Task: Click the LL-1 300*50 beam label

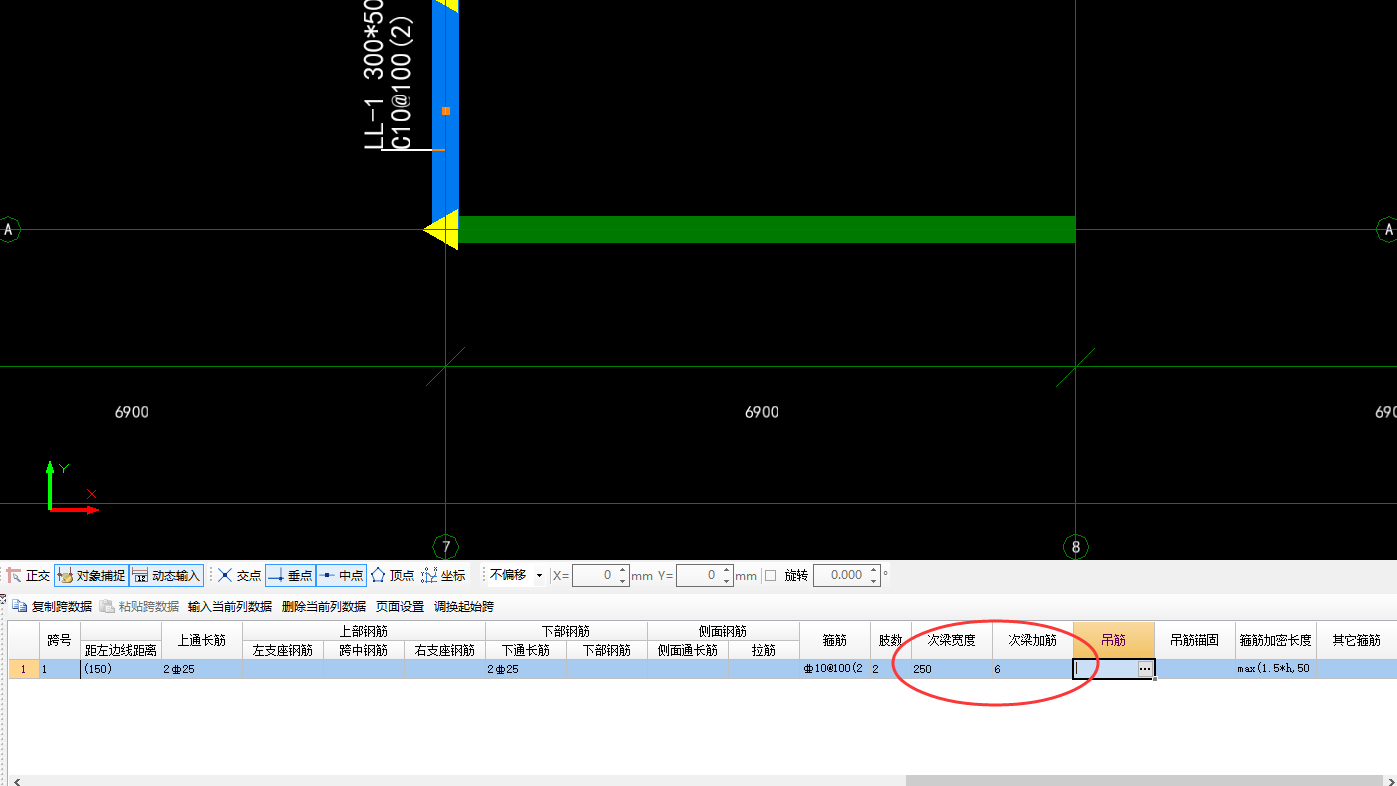Action: [x=374, y=75]
